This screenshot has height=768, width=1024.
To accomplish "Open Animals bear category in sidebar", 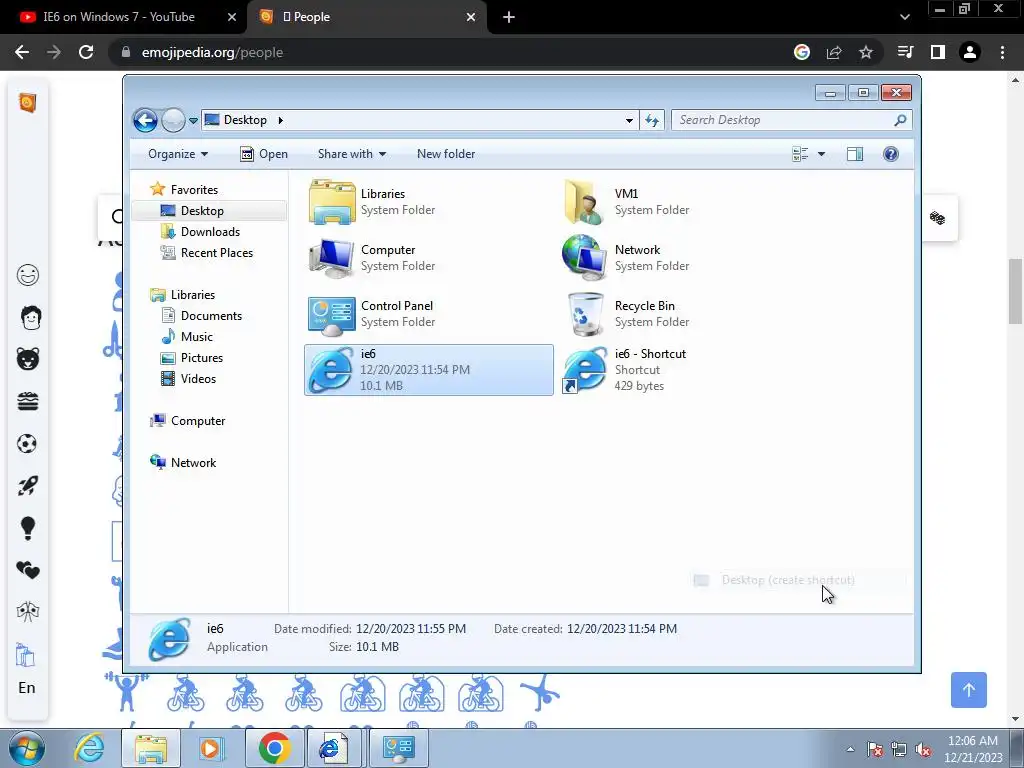I will [27, 359].
